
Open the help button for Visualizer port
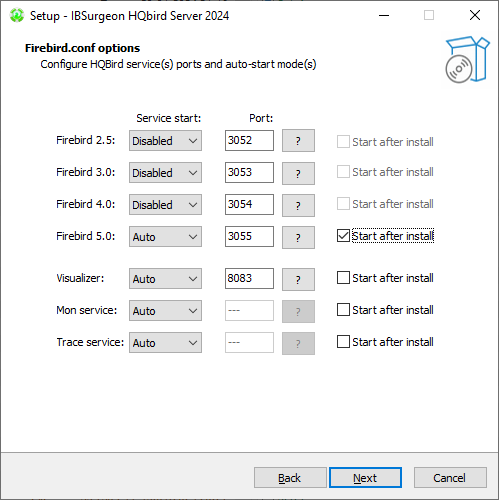pyautogui.click(x=298, y=279)
